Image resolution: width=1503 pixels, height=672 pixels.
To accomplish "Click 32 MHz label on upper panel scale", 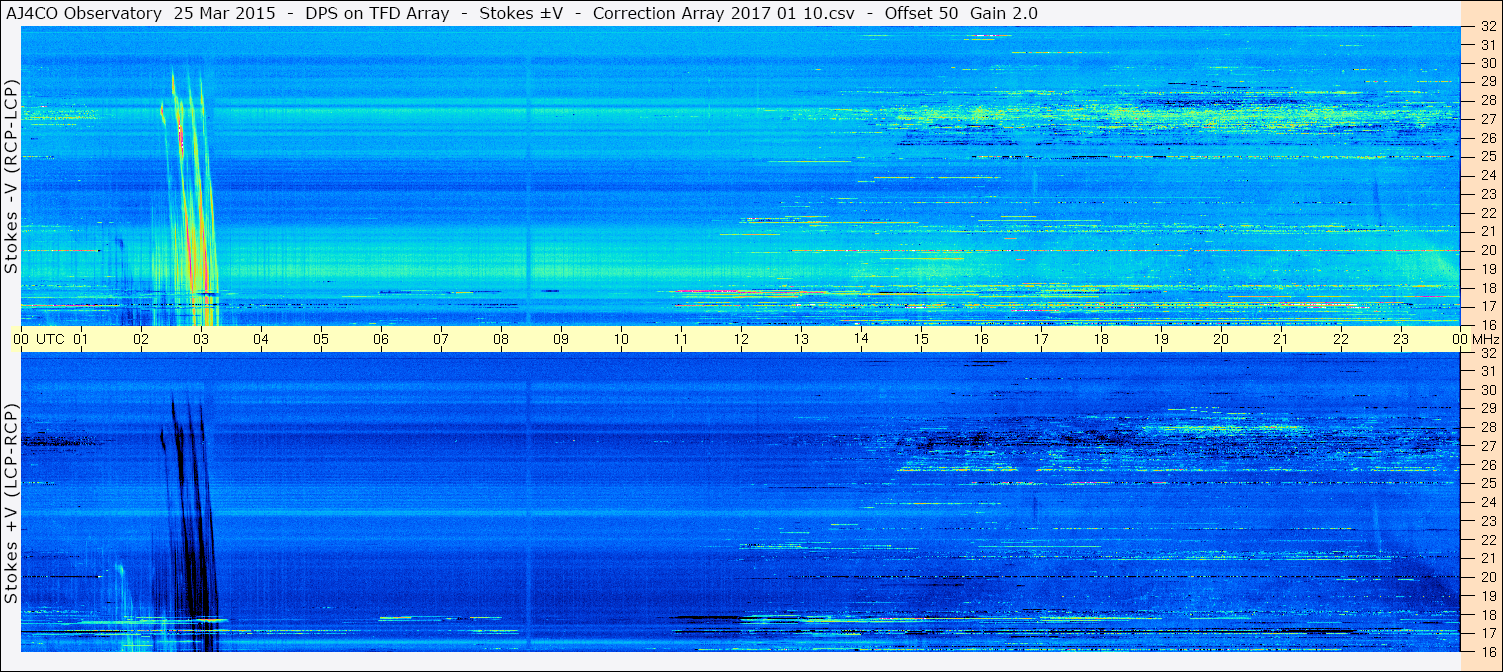I will coord(1488,27).
